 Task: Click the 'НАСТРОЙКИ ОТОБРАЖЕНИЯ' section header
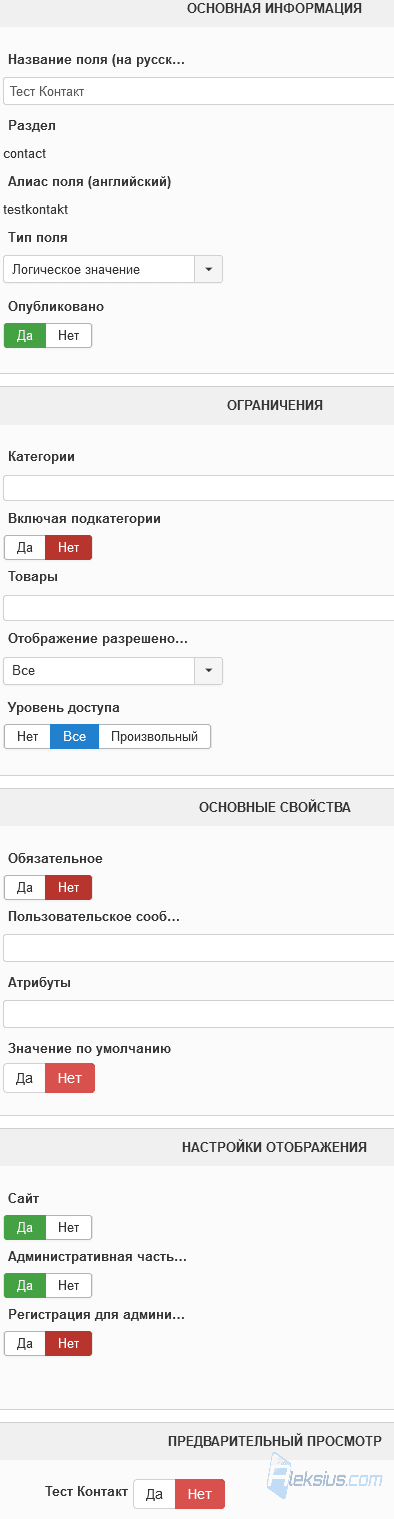(x=274, y=1147)
